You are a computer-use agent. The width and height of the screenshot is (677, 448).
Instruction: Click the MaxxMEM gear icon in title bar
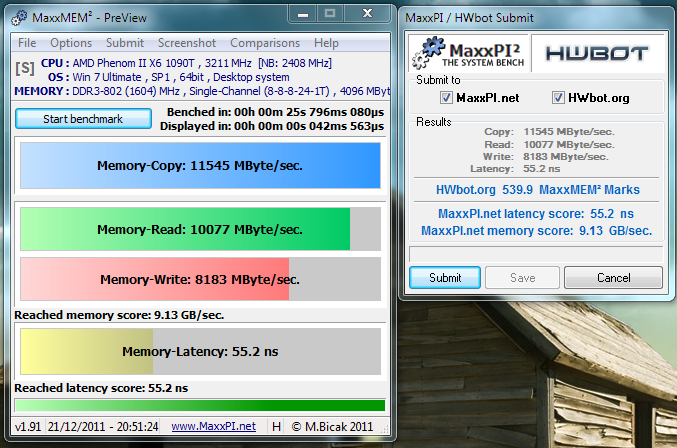pyautogui.click(x=19, y=18)
